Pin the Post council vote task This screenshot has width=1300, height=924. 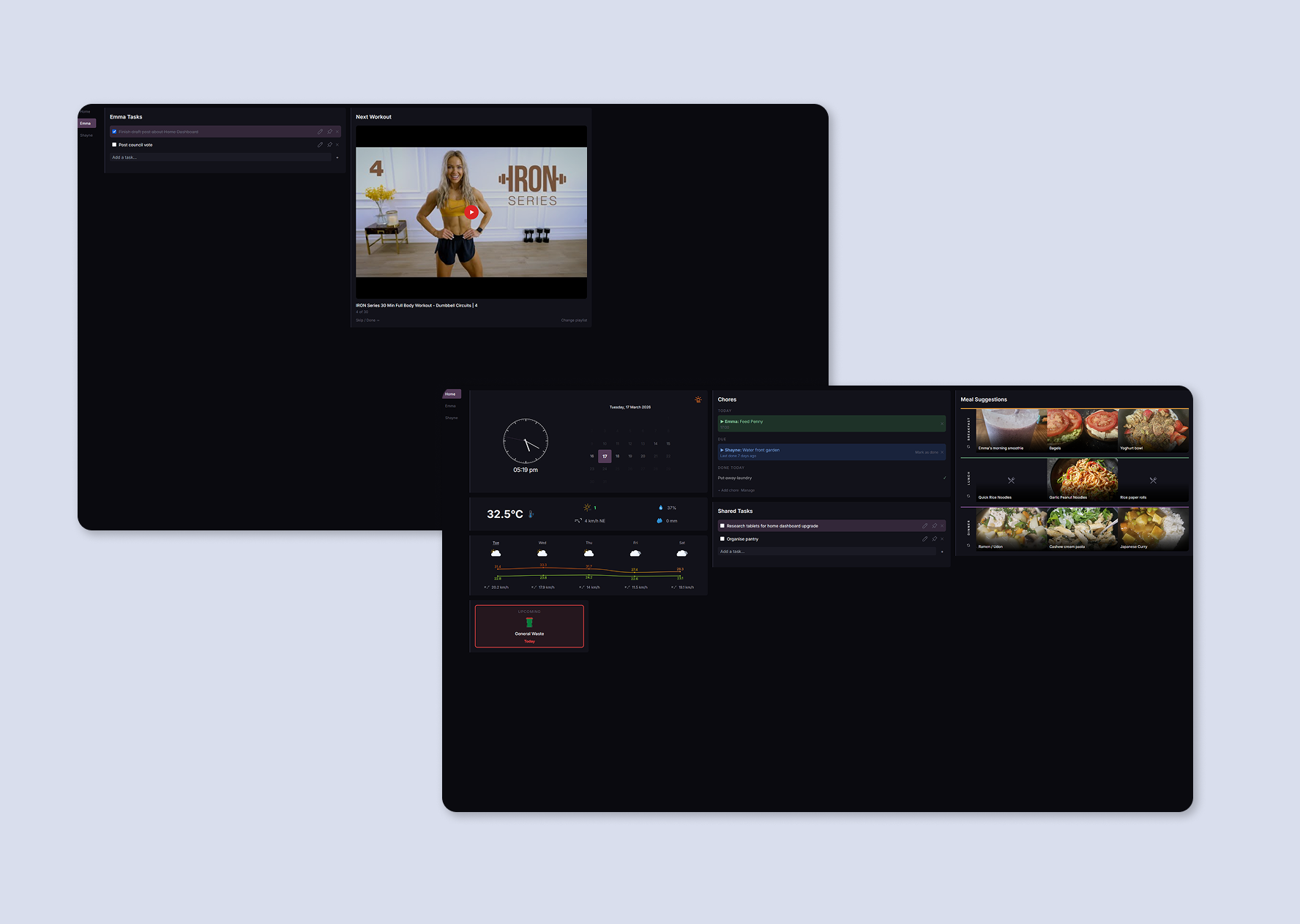(x=329, y=145)
